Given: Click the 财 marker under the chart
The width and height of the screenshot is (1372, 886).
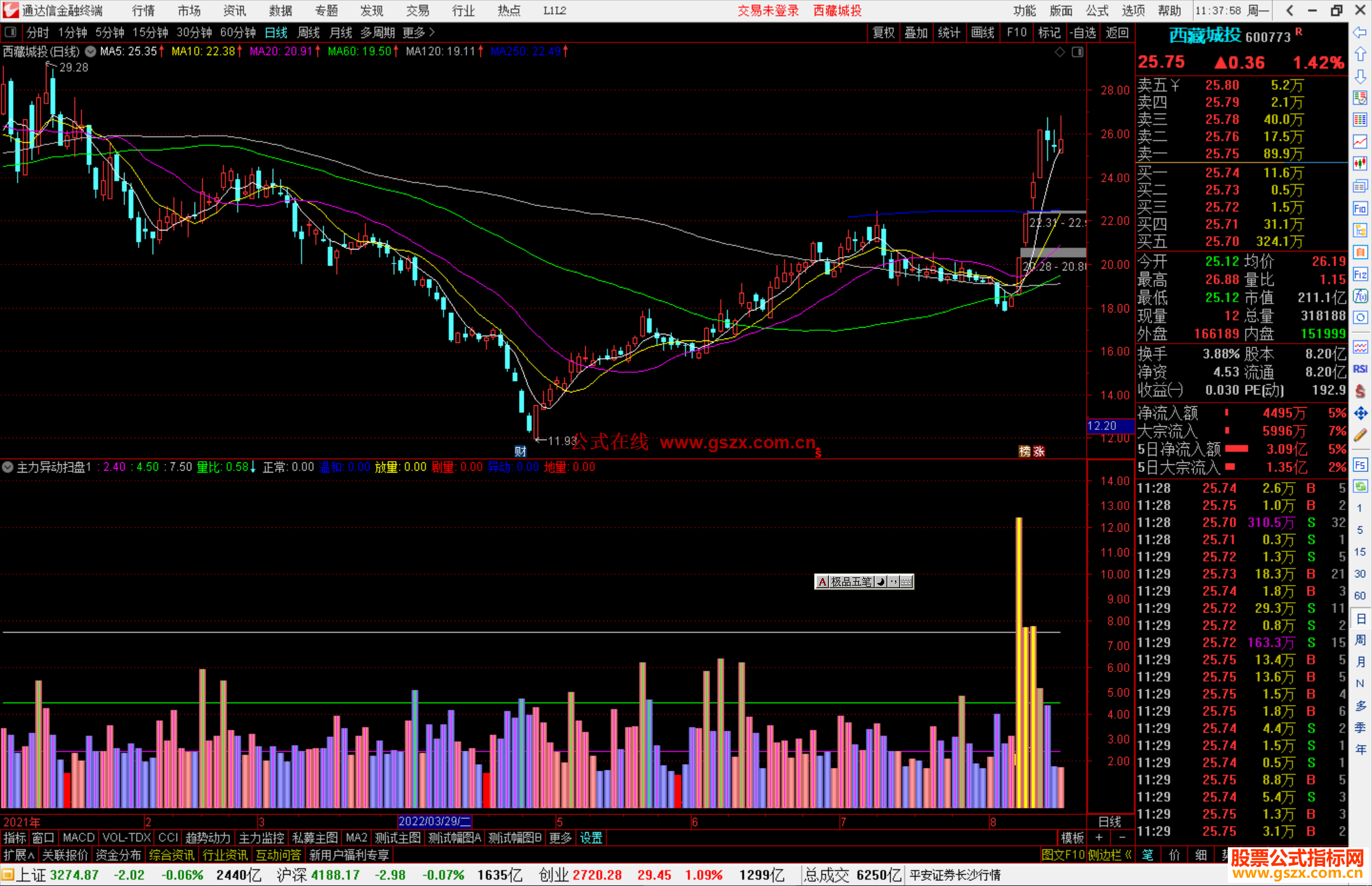Looking at the screenshot, I should (x=521, y=451).
